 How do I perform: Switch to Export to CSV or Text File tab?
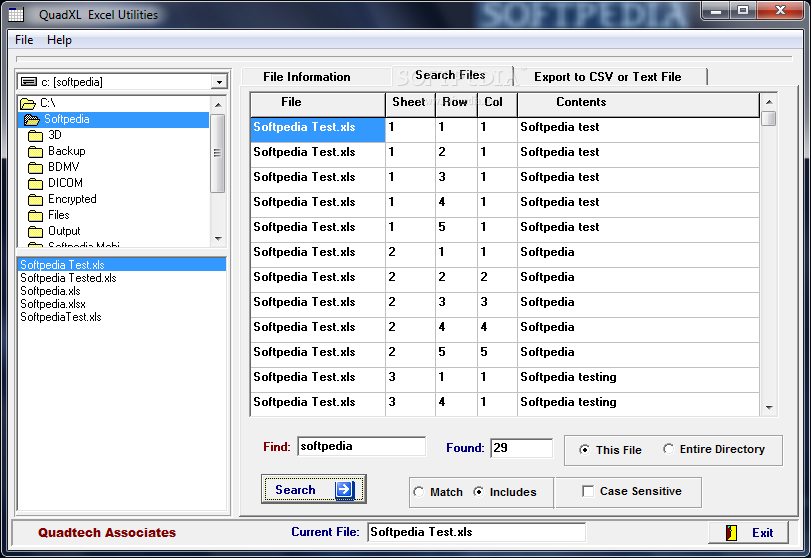[608, 77]
